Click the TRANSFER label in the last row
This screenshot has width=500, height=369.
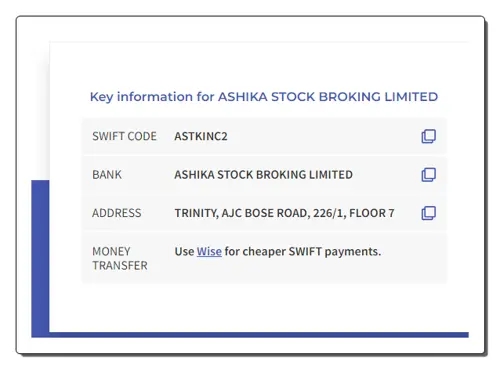[120, 266]
